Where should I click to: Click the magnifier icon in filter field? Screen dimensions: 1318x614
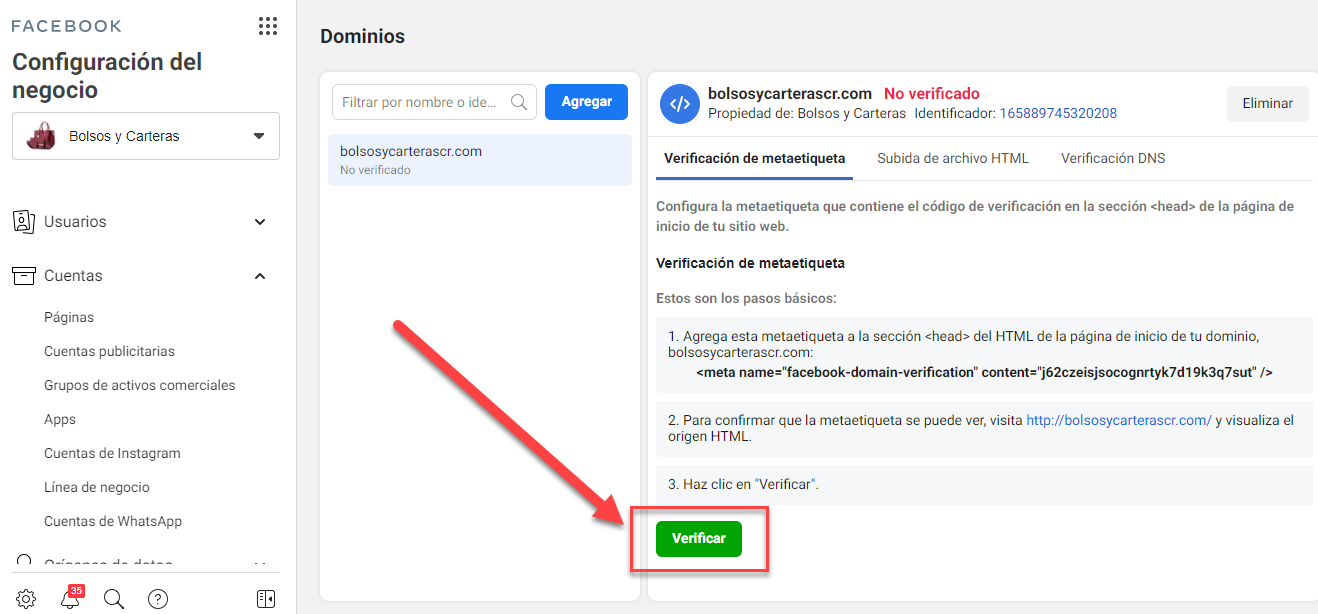(x=519, y=102)
